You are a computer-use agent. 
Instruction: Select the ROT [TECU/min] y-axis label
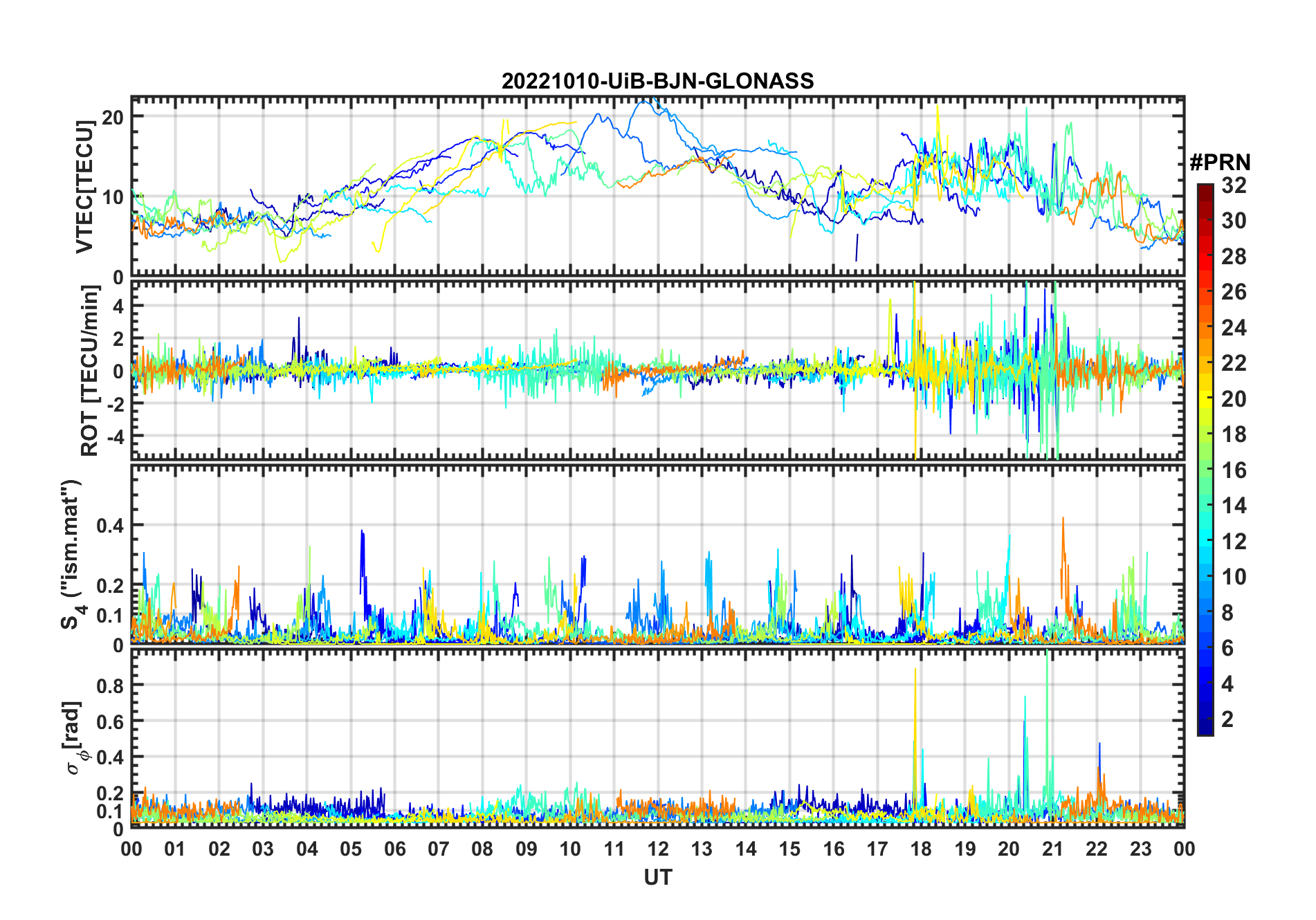[x=90, y=370]
